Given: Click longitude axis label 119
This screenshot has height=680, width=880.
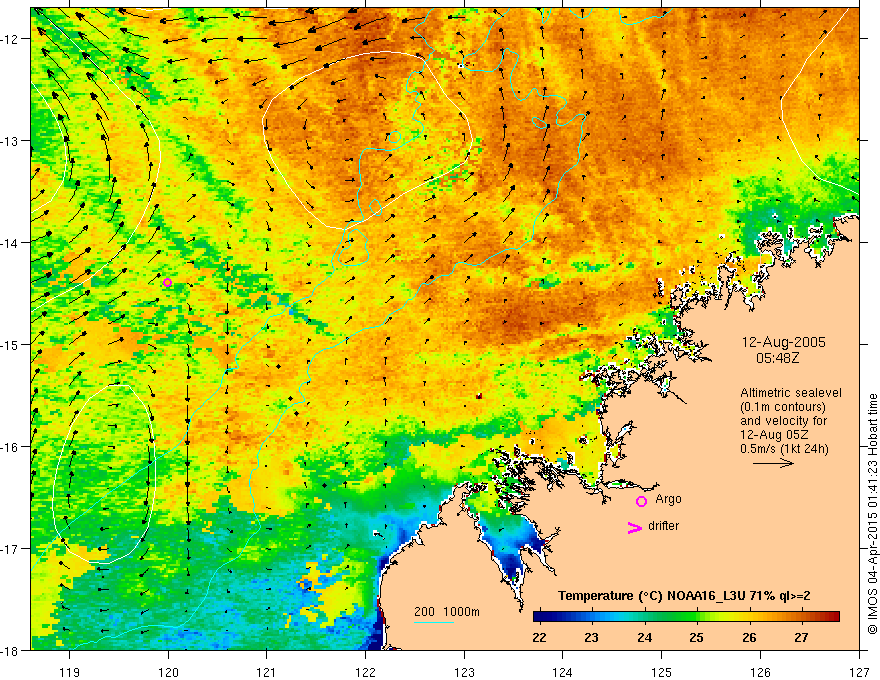Looking at the screenshot, I should 70,672.
